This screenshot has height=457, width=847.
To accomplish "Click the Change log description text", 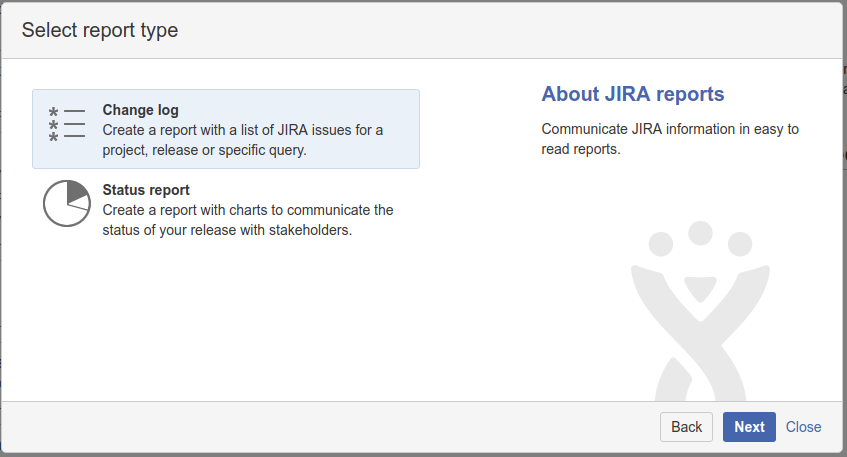I will pyautogui.click(x=243, y=140).
